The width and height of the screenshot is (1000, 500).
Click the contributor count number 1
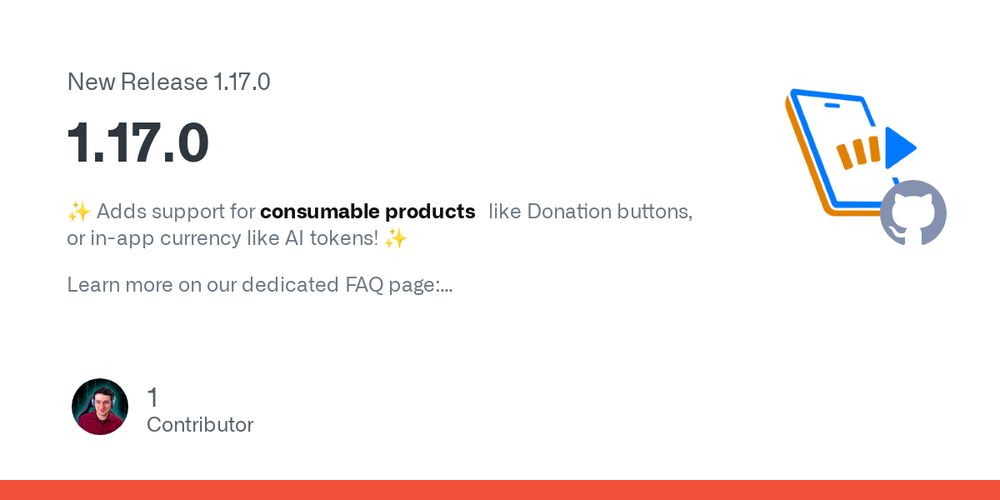[152, 397]
